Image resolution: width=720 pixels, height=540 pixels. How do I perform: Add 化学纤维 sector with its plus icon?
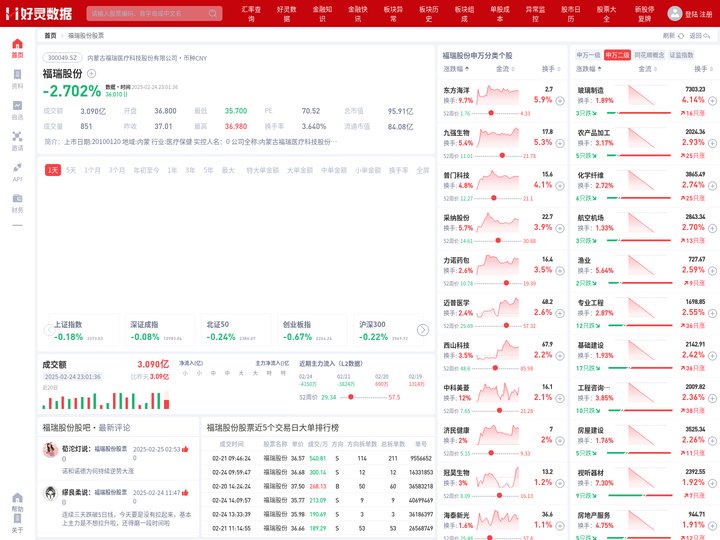(712, 186)
